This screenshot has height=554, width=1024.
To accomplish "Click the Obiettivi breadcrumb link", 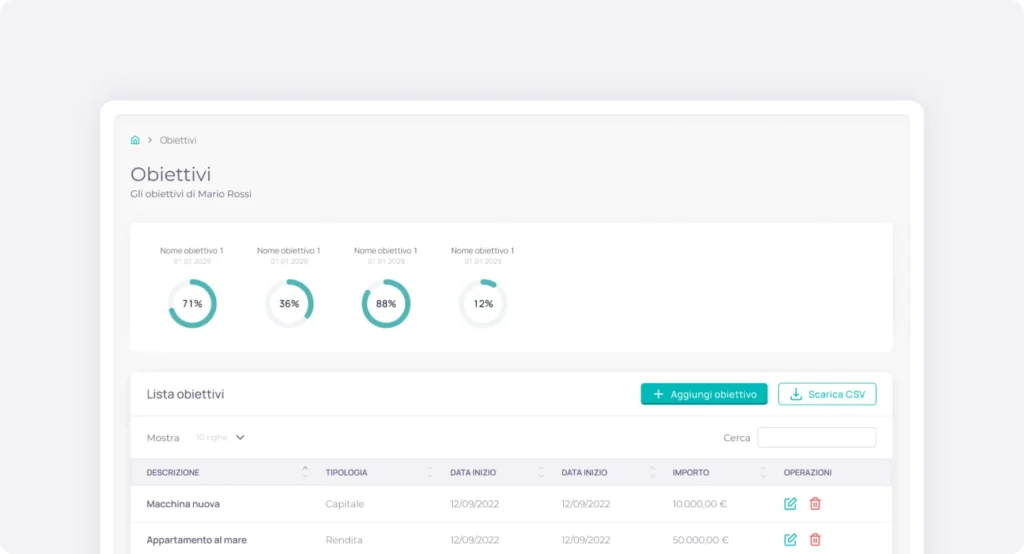I will tap(178, 140).
